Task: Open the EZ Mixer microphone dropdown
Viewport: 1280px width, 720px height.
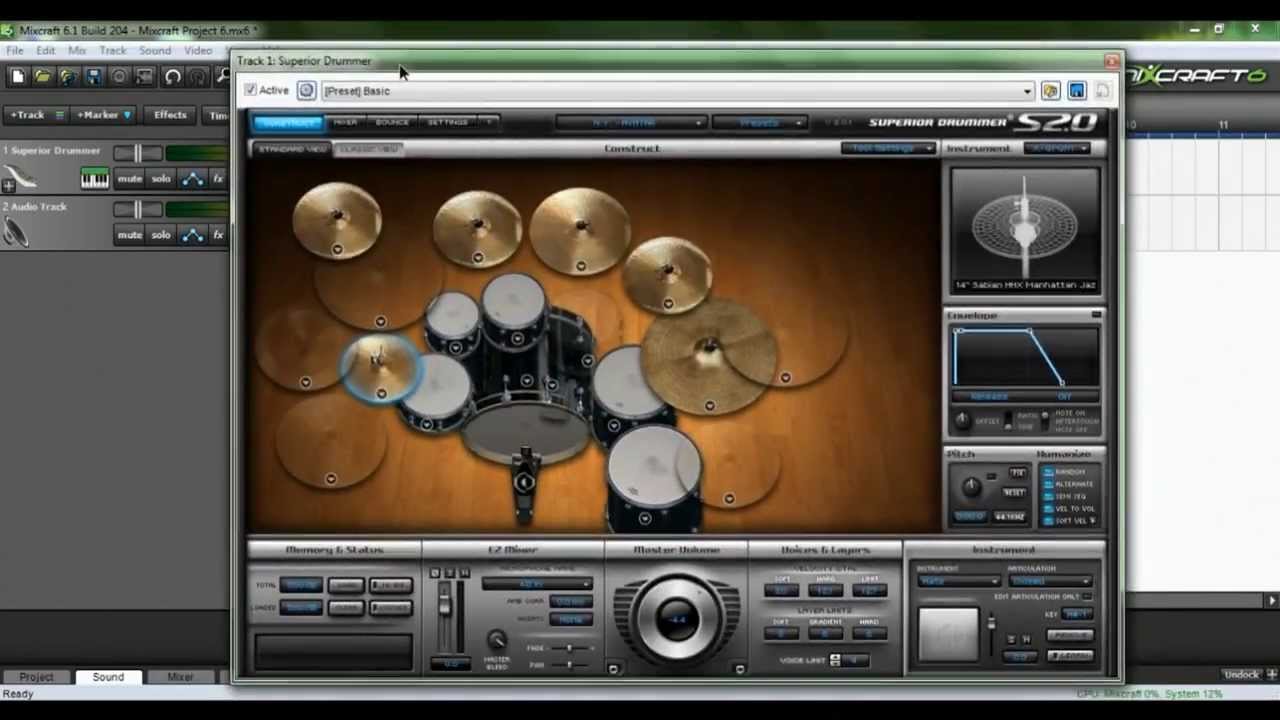Action: point(536,583)
